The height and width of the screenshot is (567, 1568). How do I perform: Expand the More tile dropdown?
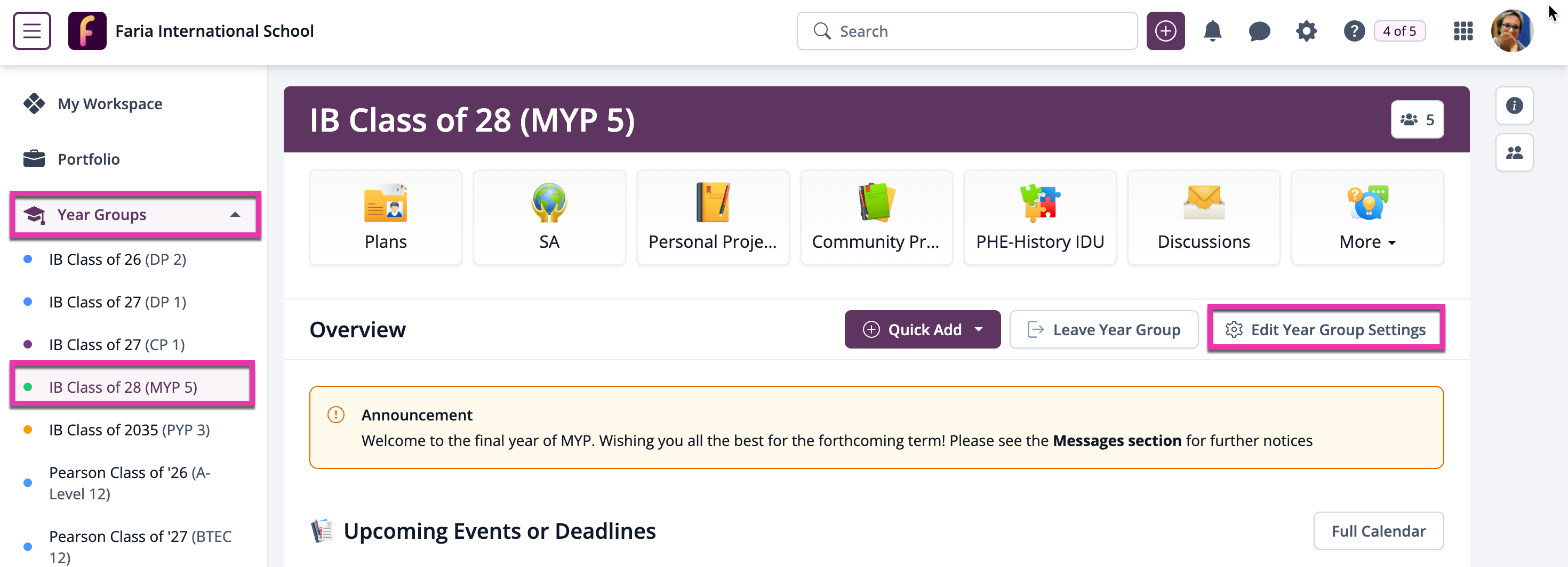(x=1366, y=217)
